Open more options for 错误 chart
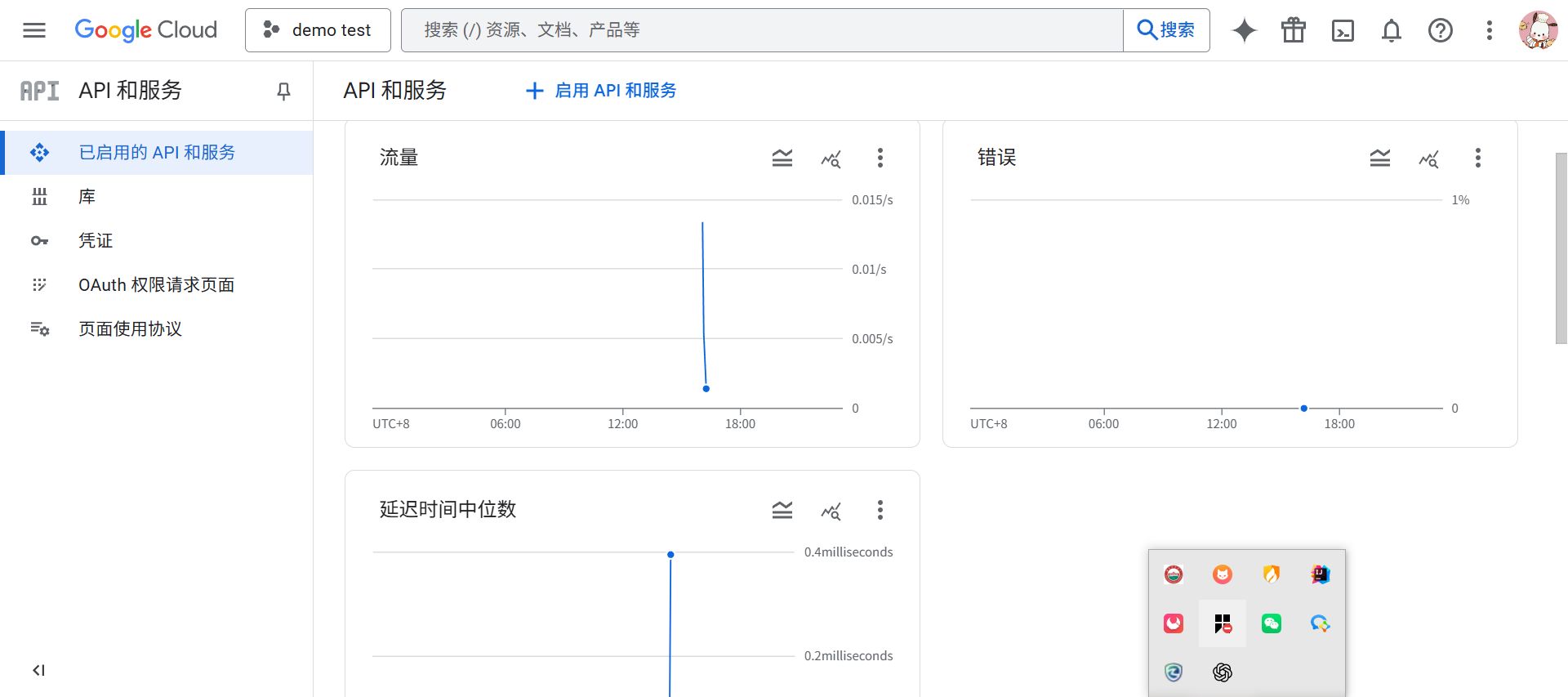 pyautogui.click(x=1478, y=158)
